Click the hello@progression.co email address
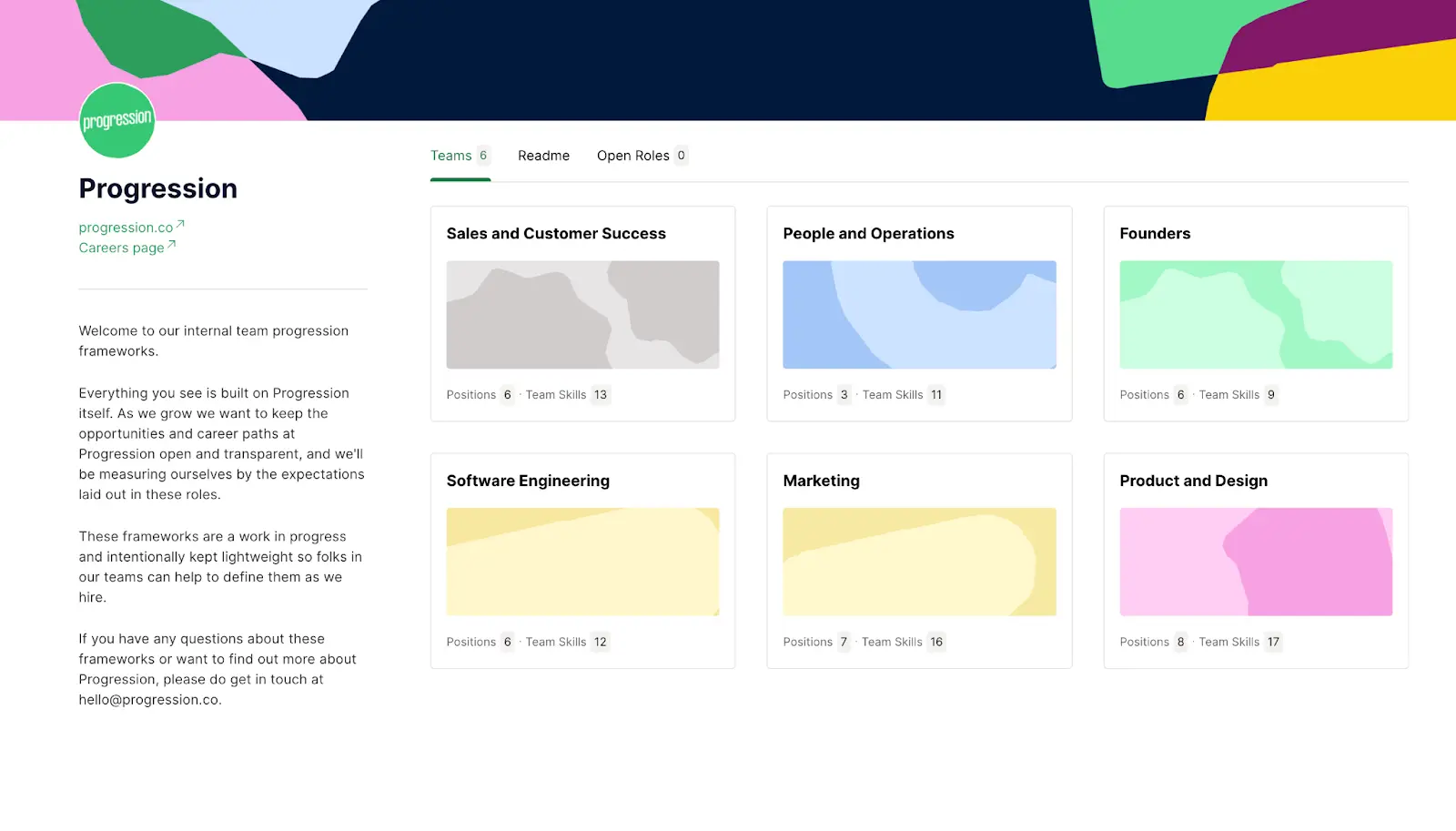 click(148, 699)
